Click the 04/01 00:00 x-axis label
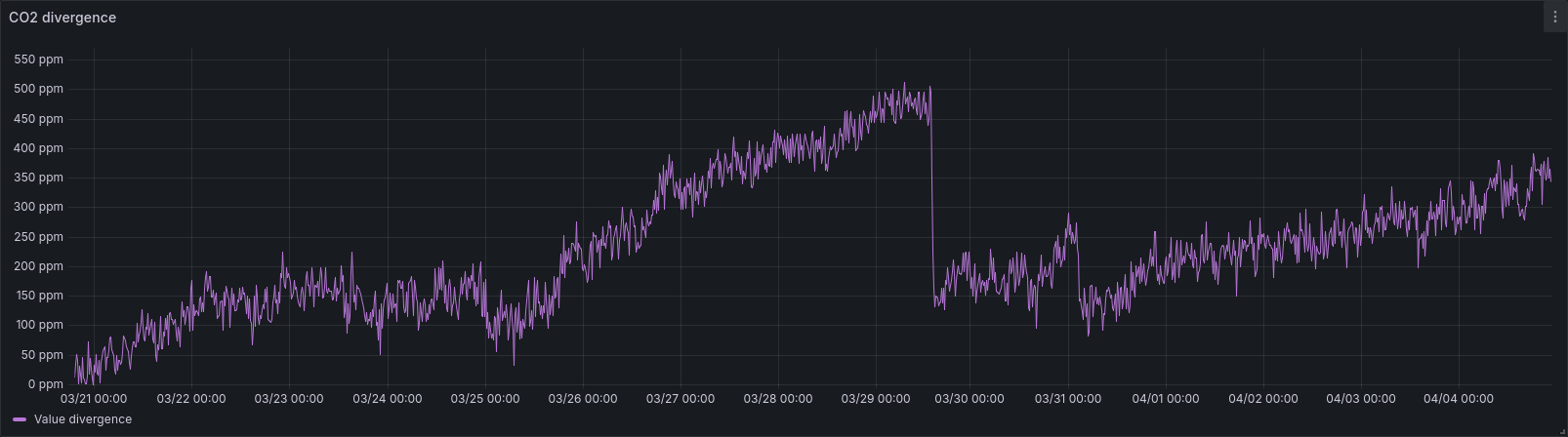 [x=1166, y=398]
